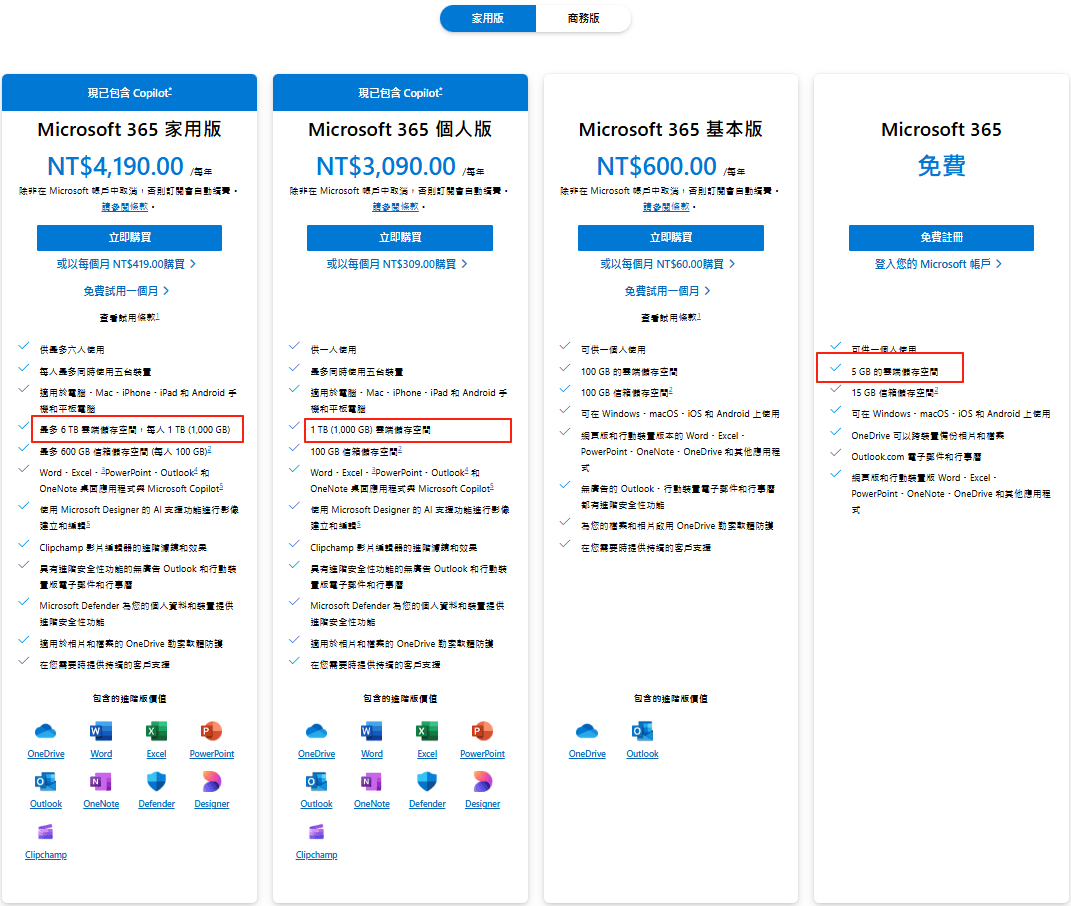Open OneDrive icon in Microsoft 365 基本版 plan
The width and height of the screenshot is (1071, 906).
[587, 731]
